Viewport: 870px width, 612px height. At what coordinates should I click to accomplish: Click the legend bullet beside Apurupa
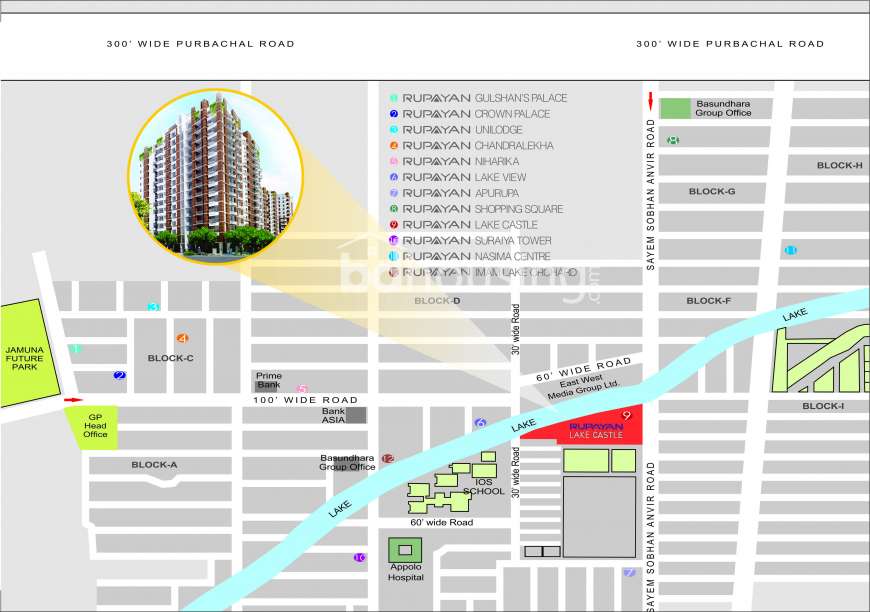point(393,193)
